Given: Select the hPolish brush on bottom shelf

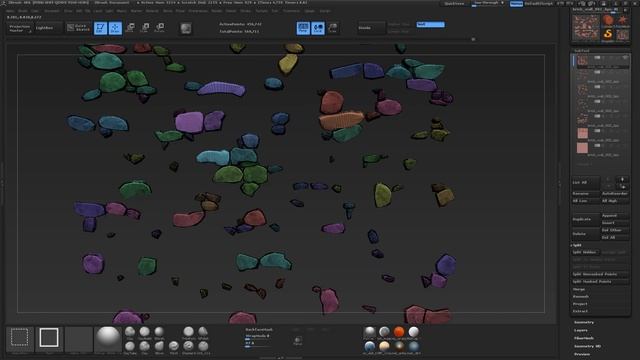Looking at the screenshot, I should tap(203, 332).
